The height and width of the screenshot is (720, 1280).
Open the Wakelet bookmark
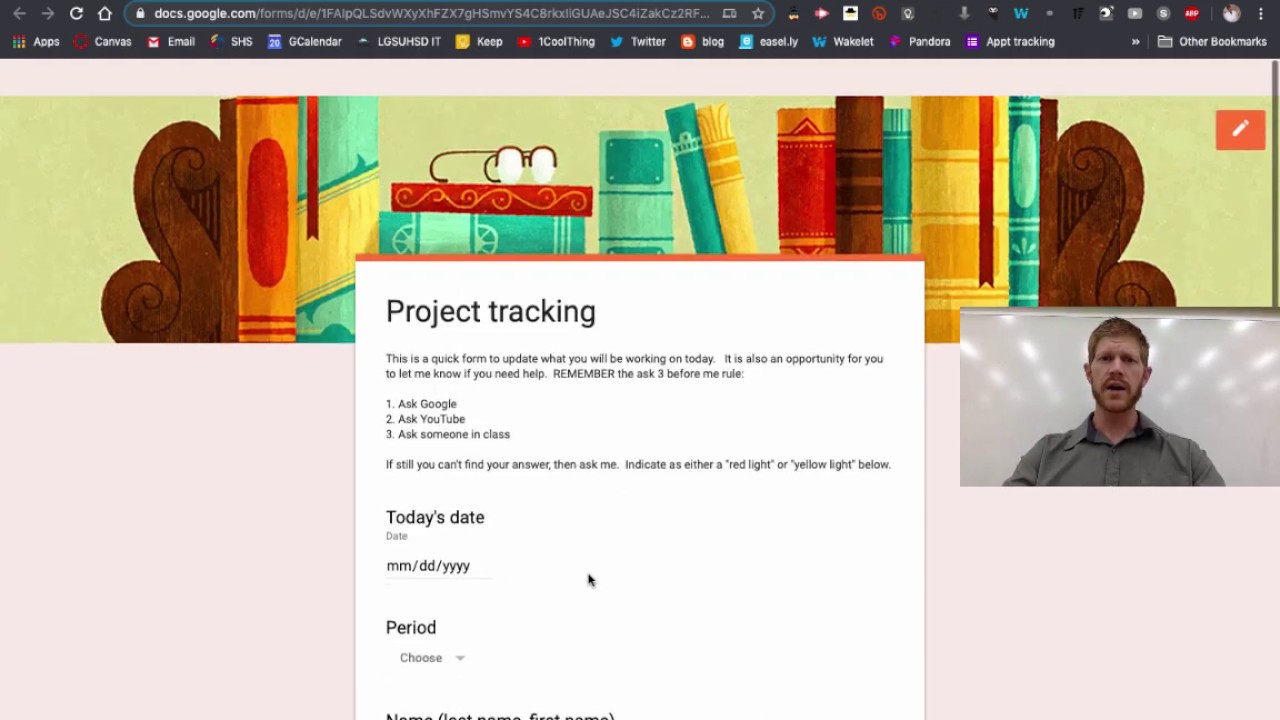(842, 42)
